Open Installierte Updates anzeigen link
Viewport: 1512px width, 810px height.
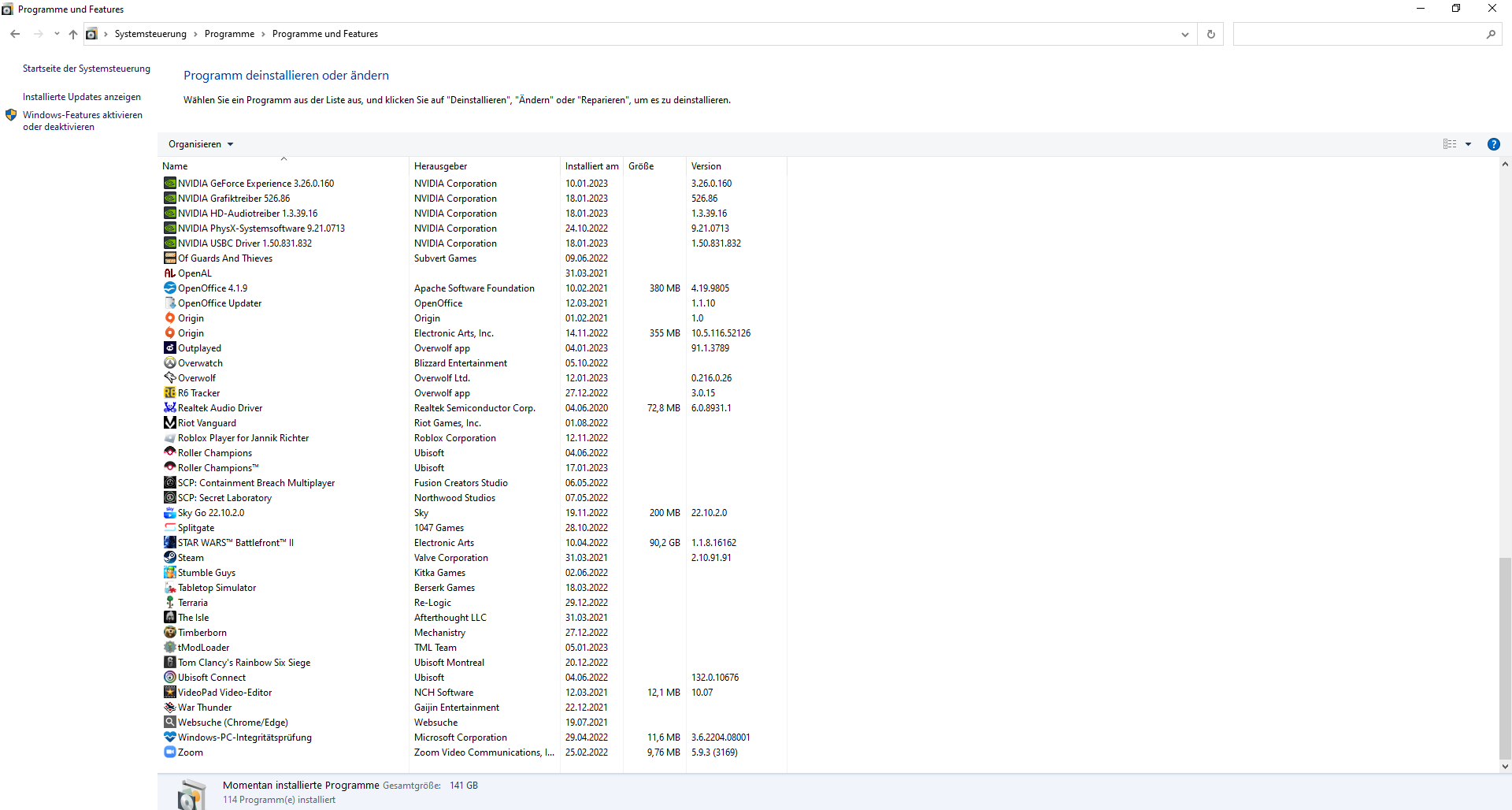[x=82, y=97]
